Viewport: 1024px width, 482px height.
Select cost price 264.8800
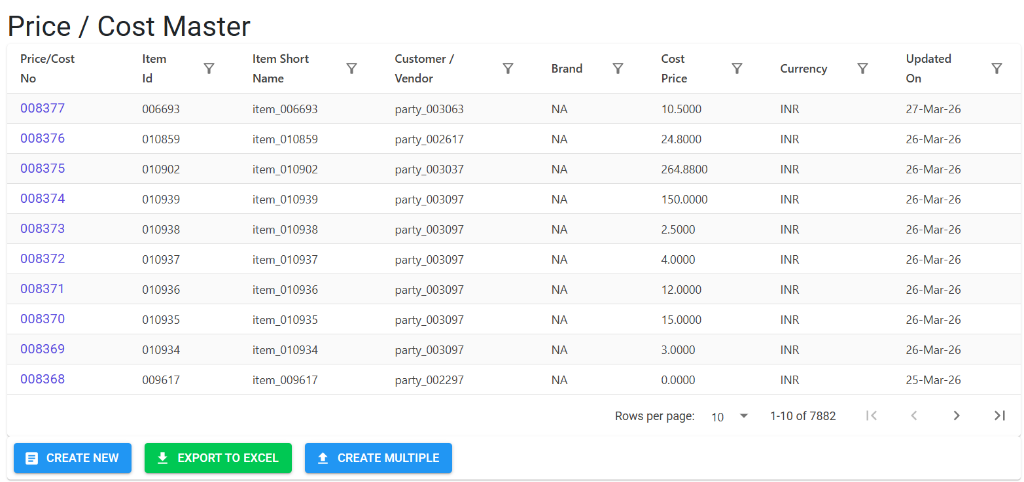click(x=684, y=169)
